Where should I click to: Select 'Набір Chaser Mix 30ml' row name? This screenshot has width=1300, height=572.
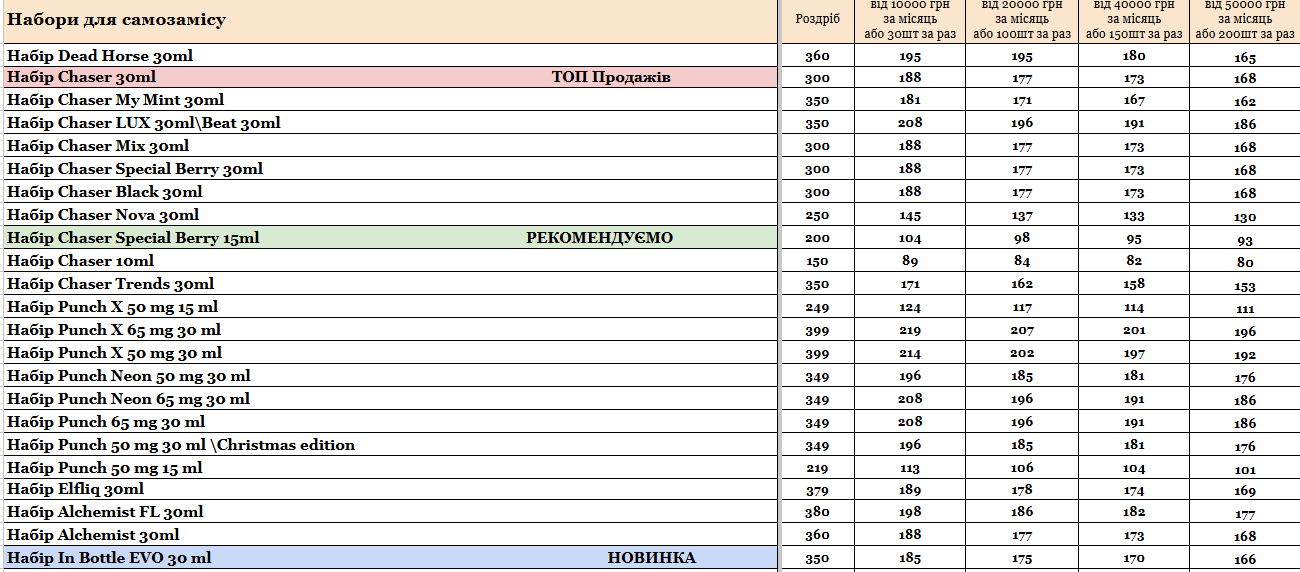[98, 146]
